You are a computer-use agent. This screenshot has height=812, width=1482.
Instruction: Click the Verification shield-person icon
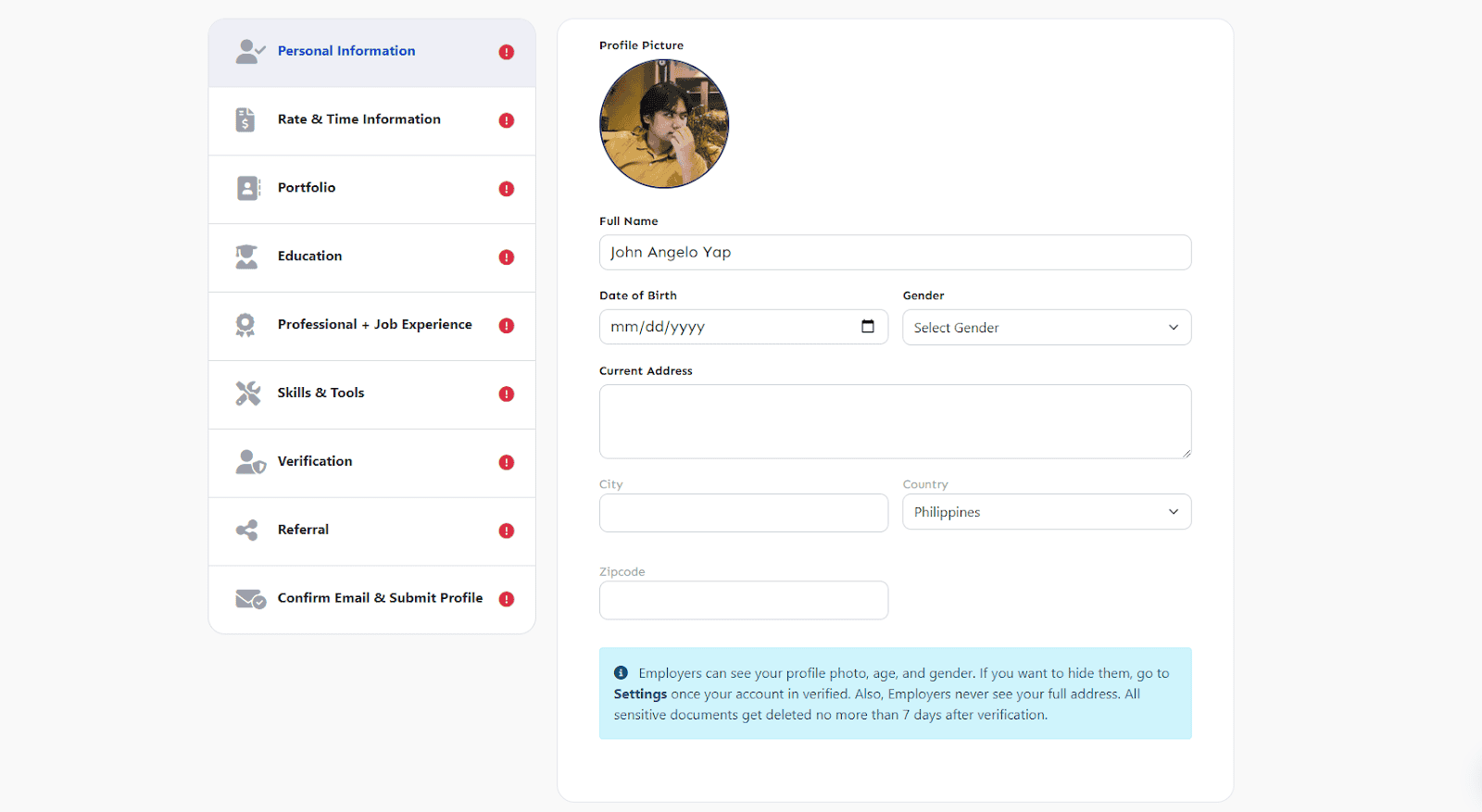click(x=250, y=462)
